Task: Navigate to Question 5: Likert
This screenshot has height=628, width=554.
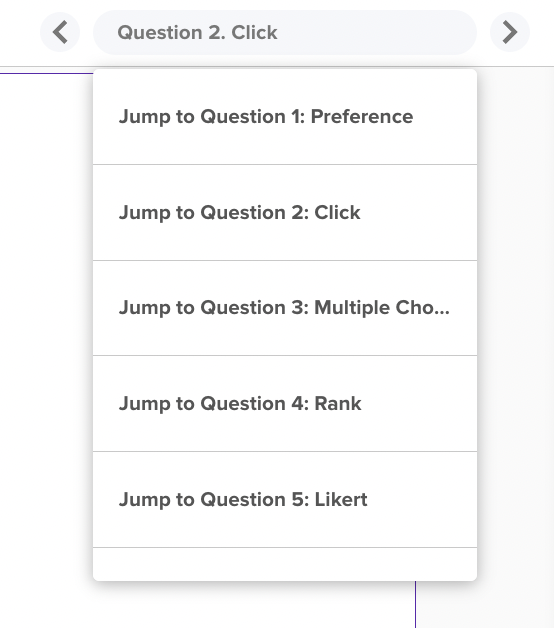Action: pyautogui.click(x=285, y=499)
